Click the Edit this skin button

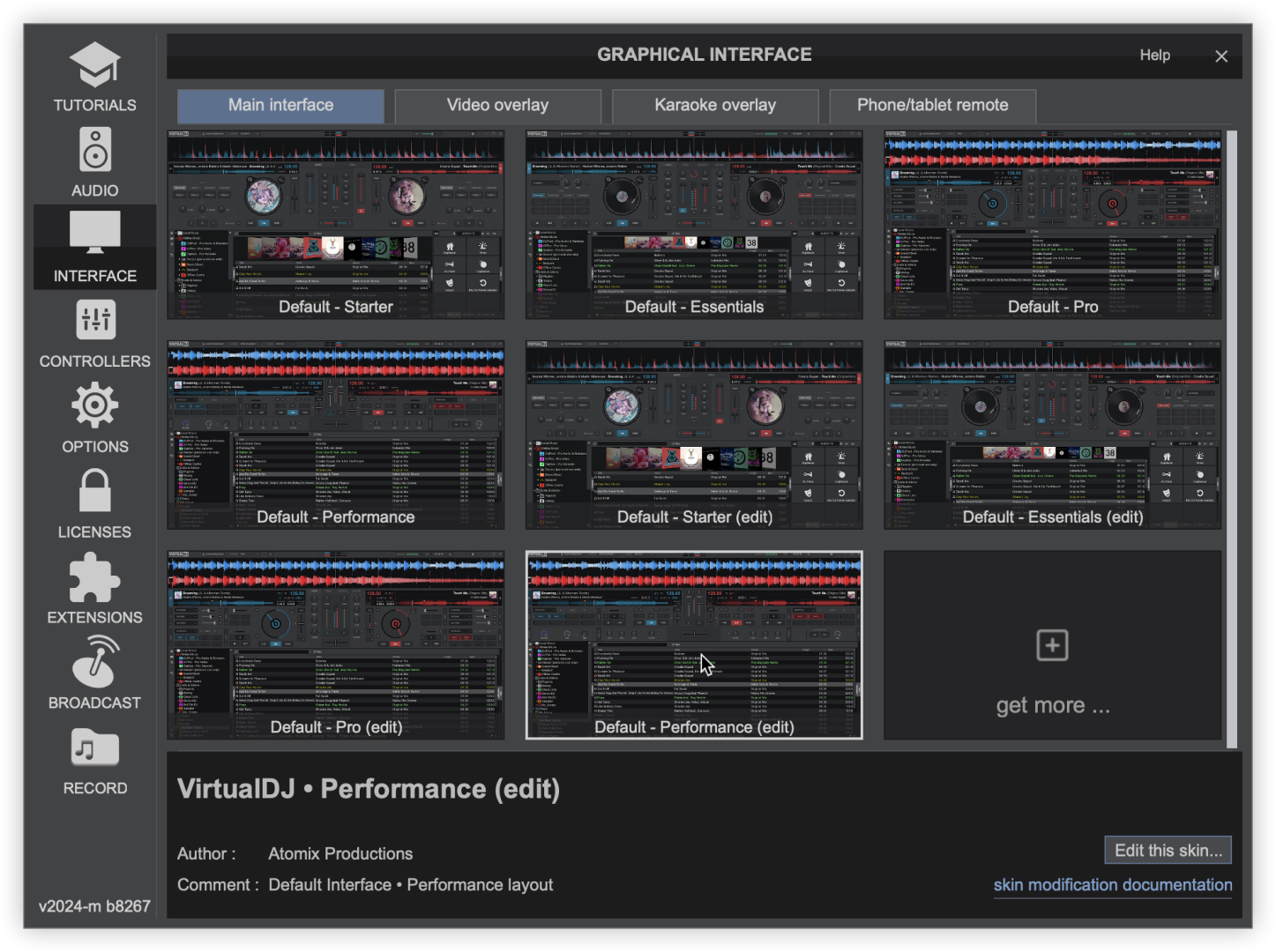click(x=1168, y=851)
